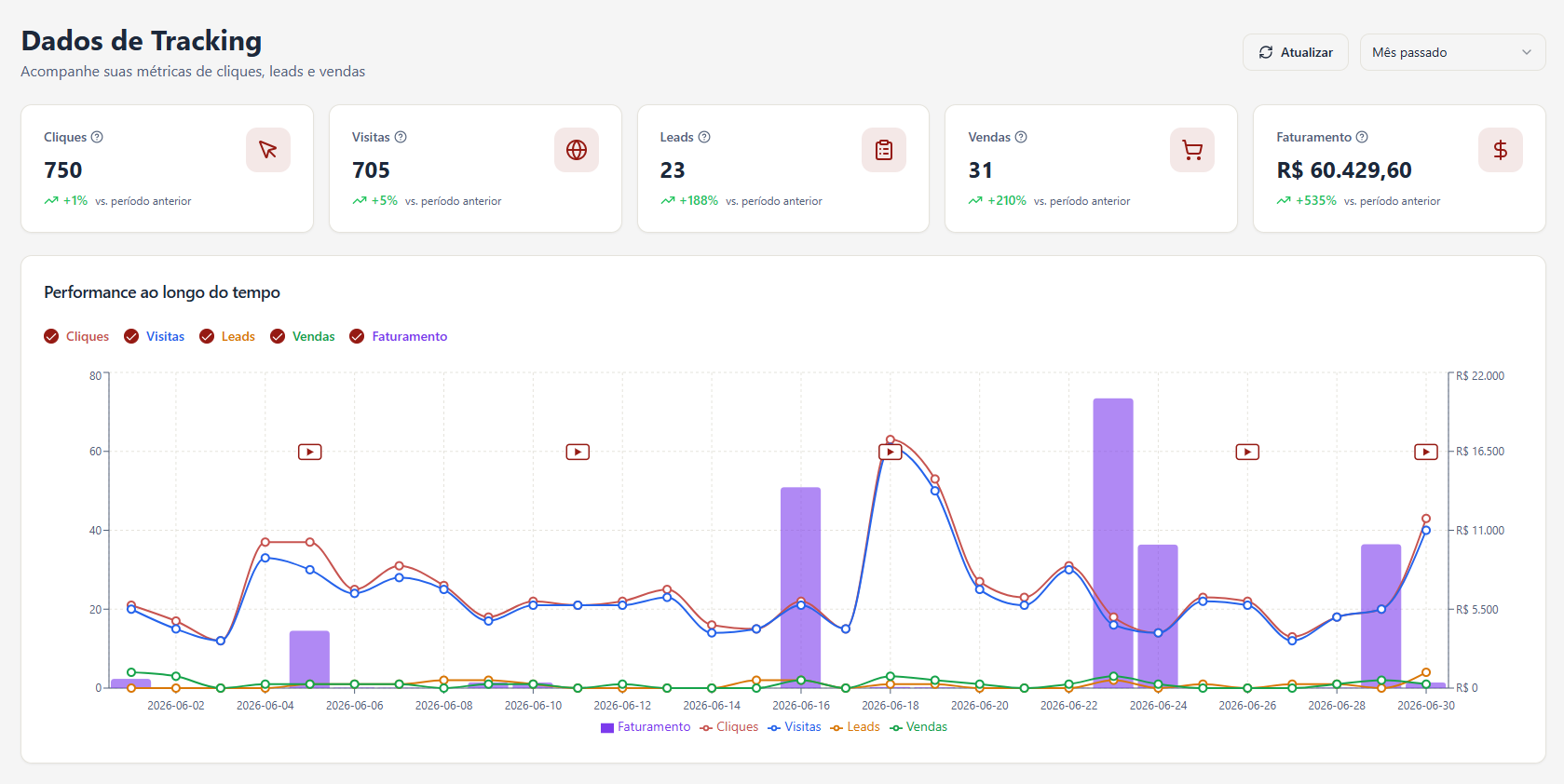Click the globe icon on Visitas card

pos(577,150)
